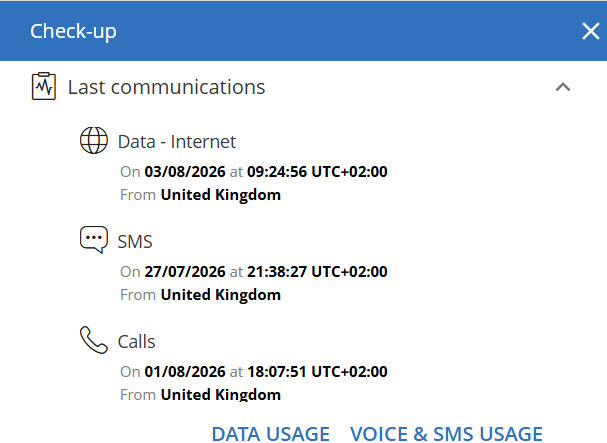Collapse the Last communications section
This screenshot has width=607, height=443.
pos(563,87)
